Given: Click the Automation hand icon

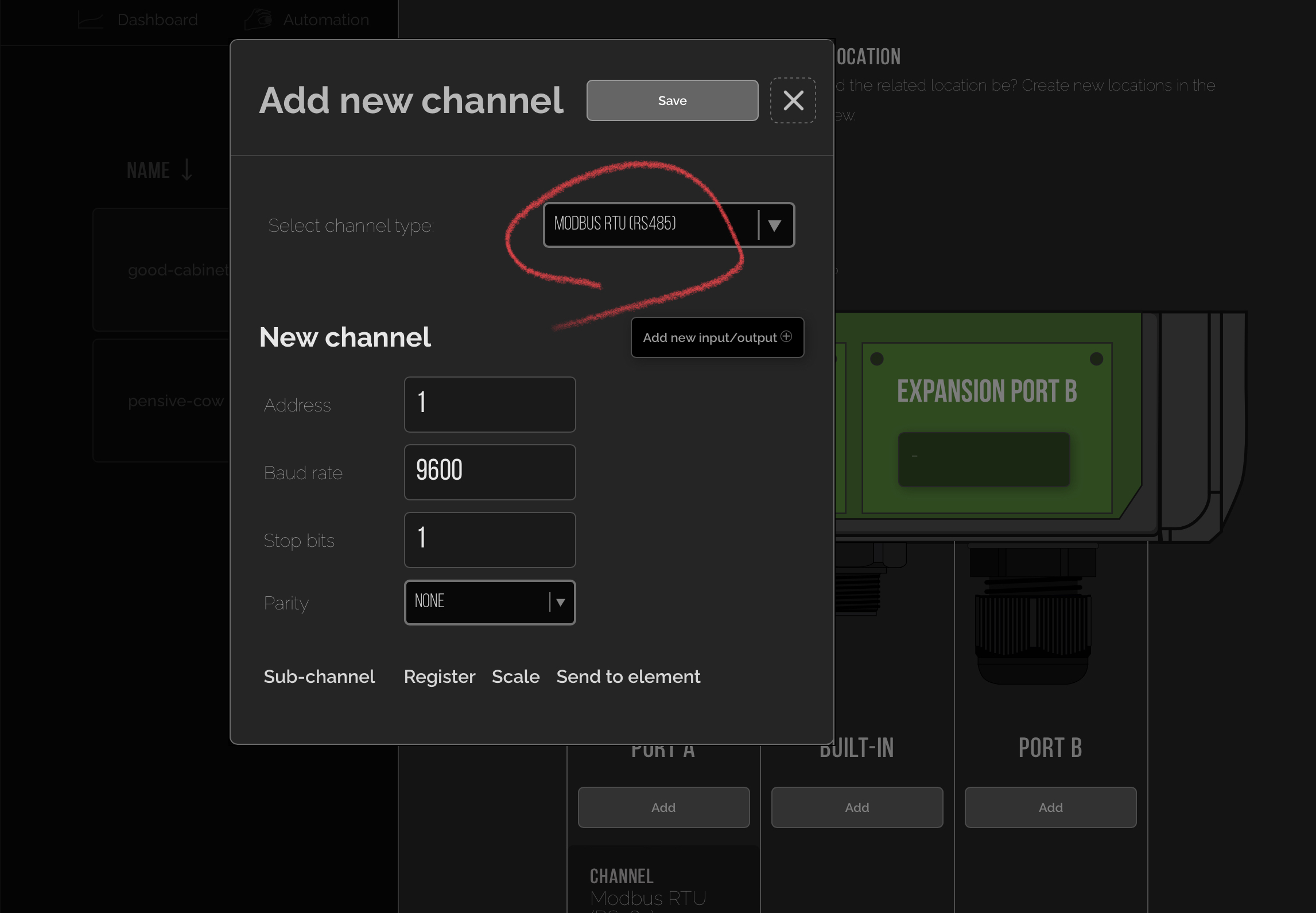Looking at the screenshot, I should pos(258,19).
